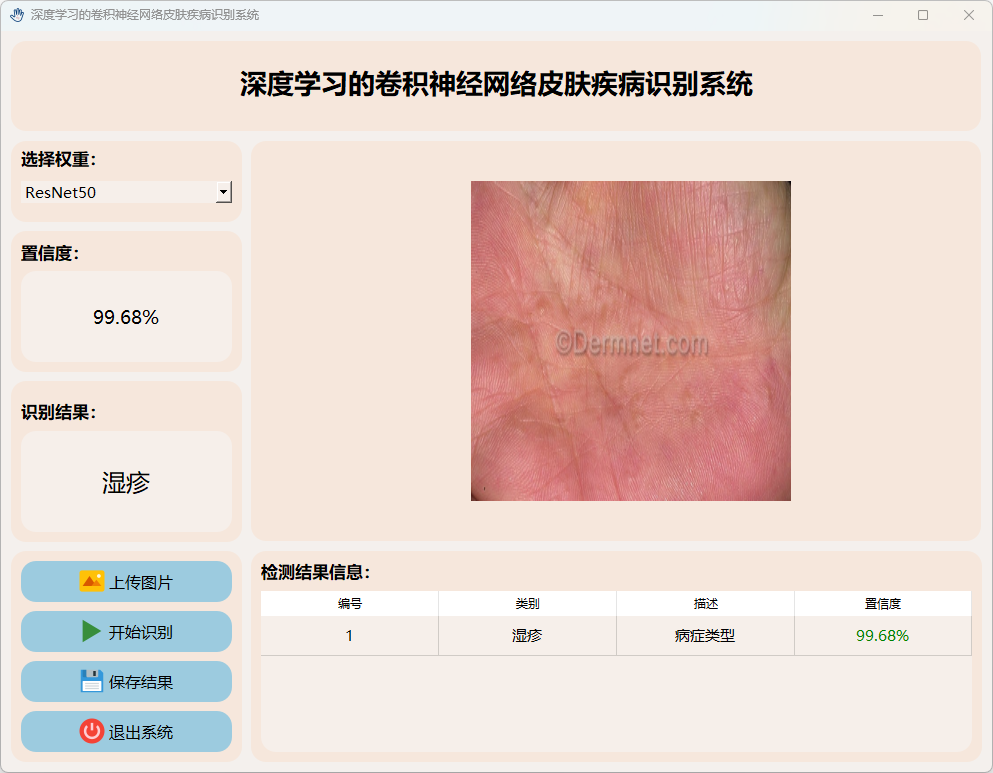Click the main title heading text

496,84
